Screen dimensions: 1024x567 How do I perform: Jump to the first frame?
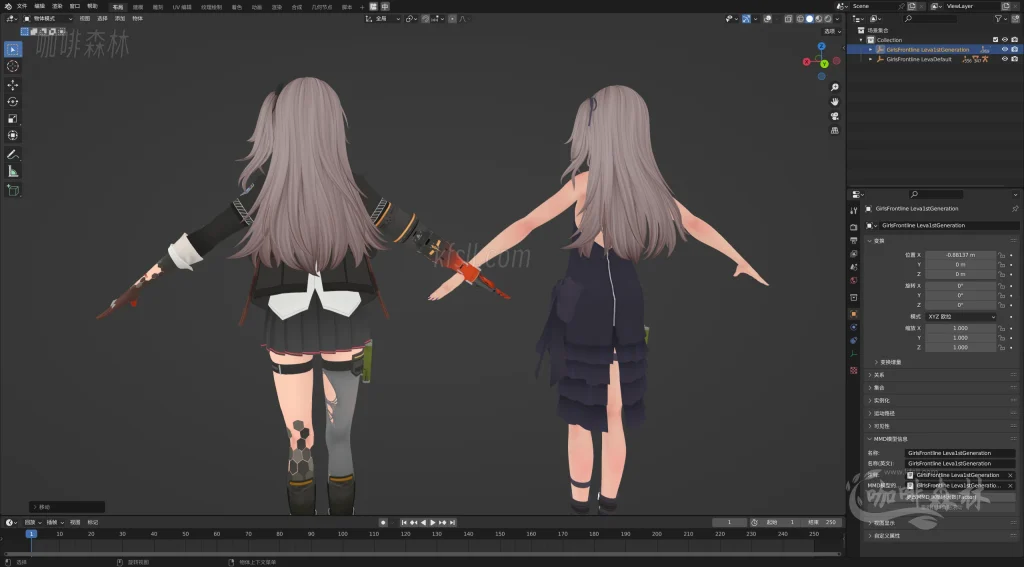(x=404, y=523)
